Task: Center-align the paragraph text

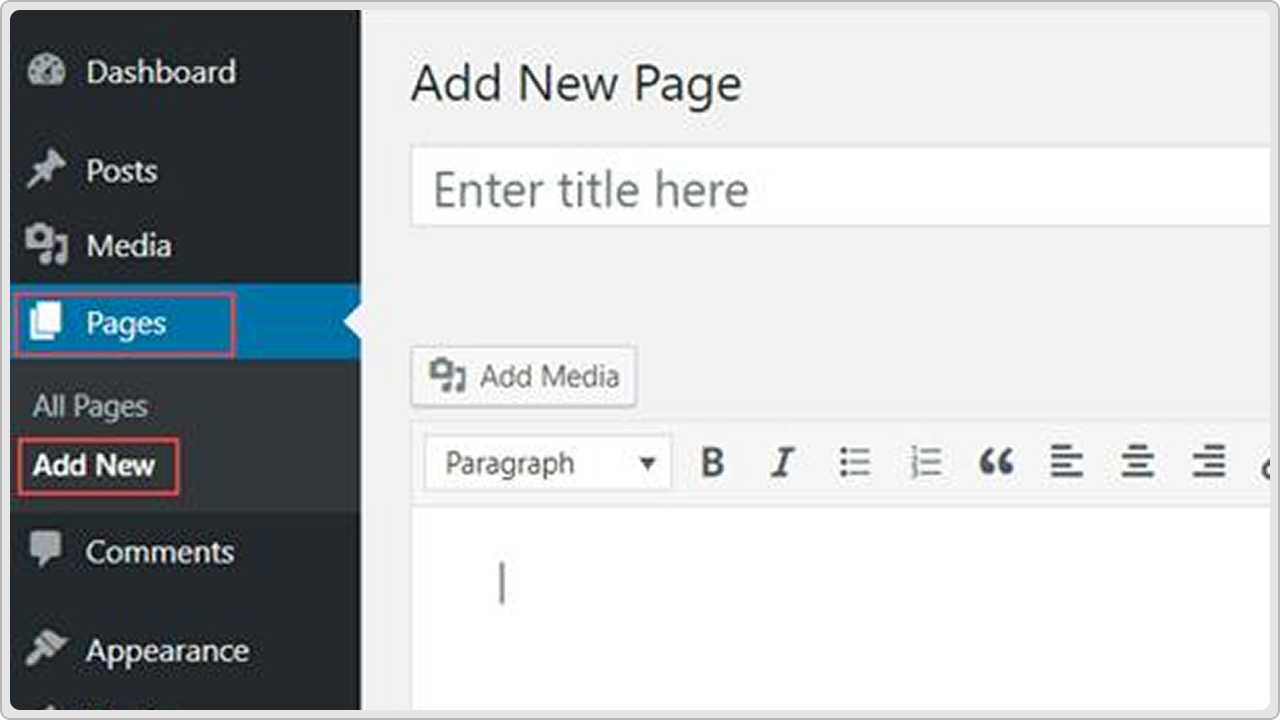Action: click(x=1138, y=462)
